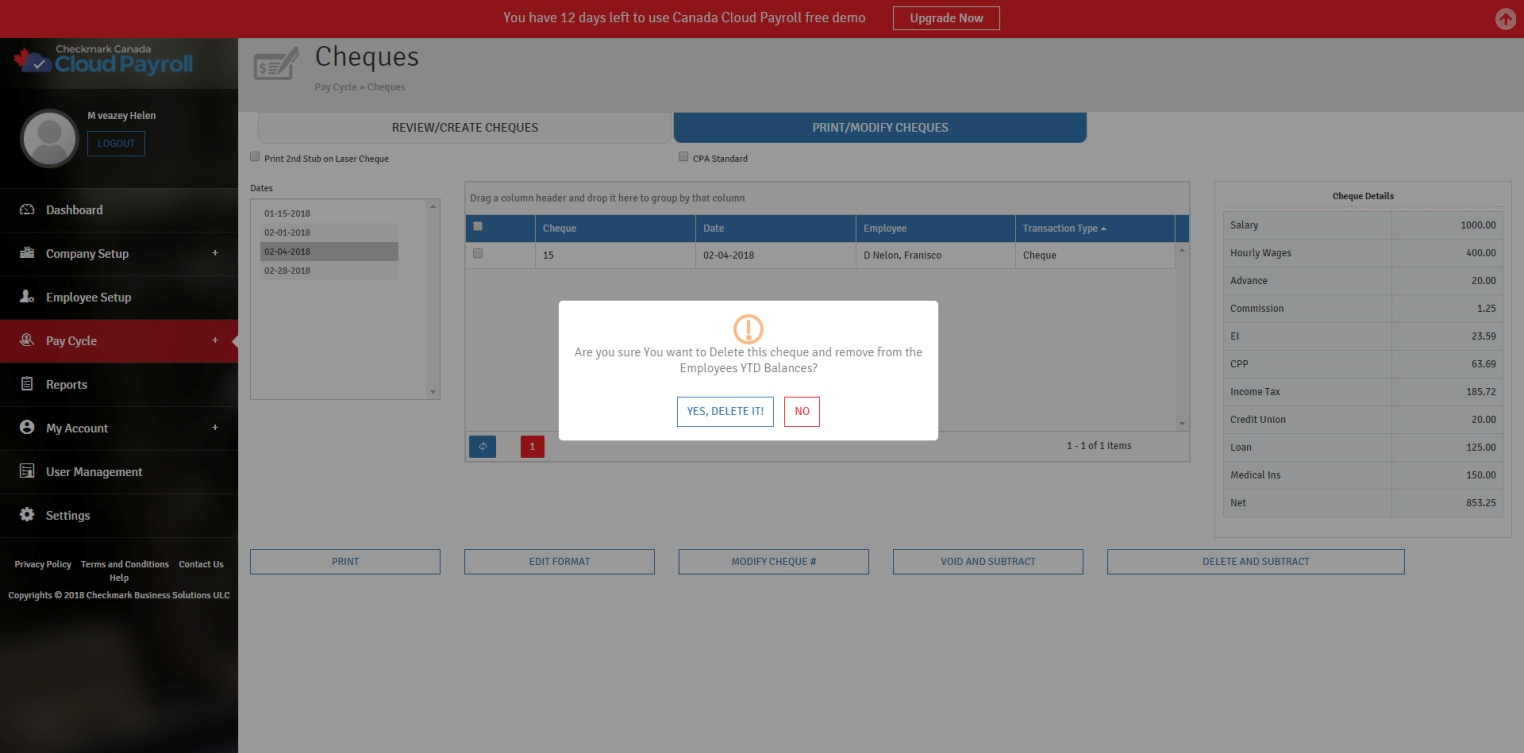This screenshot has width=1524, height=753.
Task: Toggle the CPA Standard checkbox
Action: click(x=683, y=157)
